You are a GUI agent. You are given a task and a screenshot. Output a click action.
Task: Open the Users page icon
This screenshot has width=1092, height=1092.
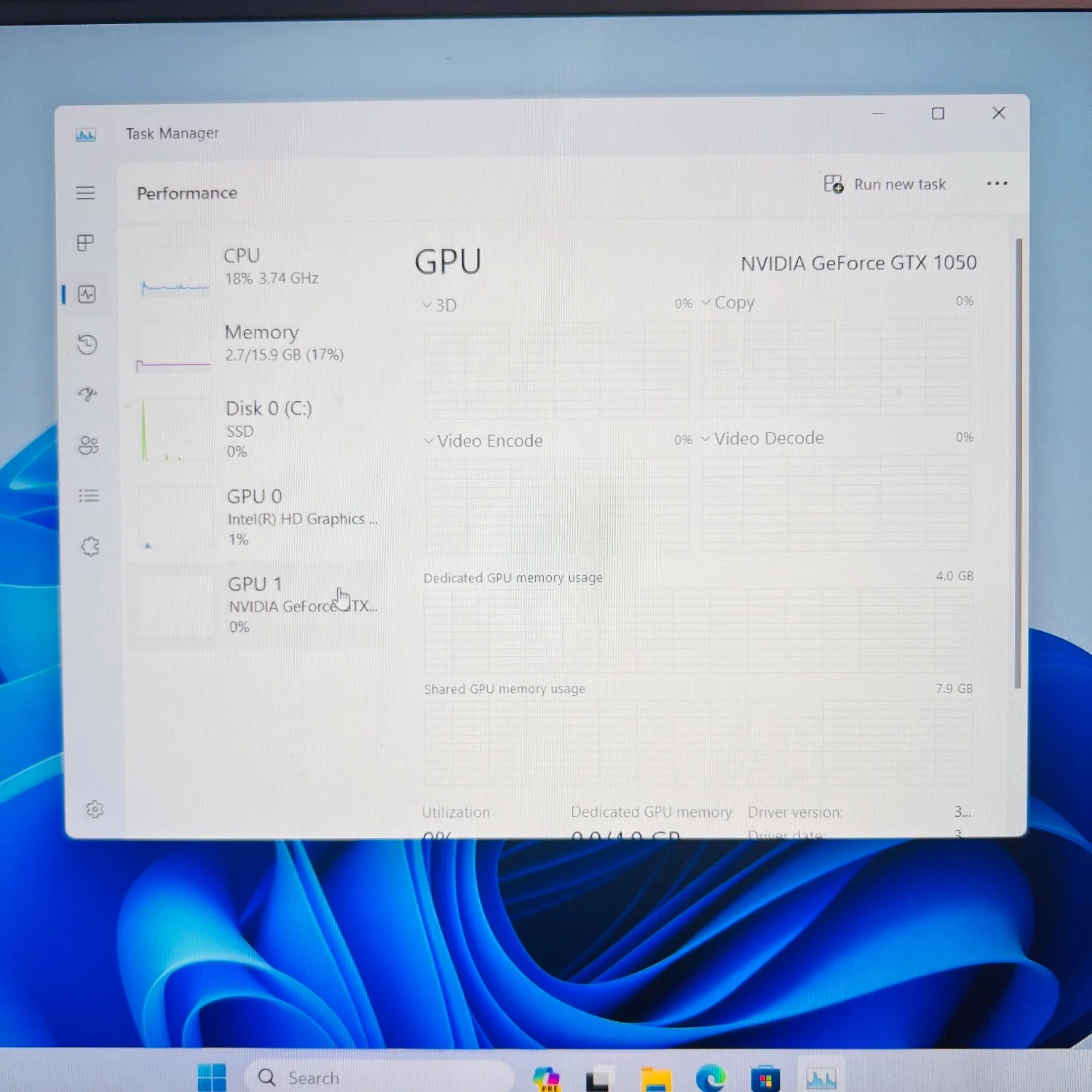(x=88, y=445)
